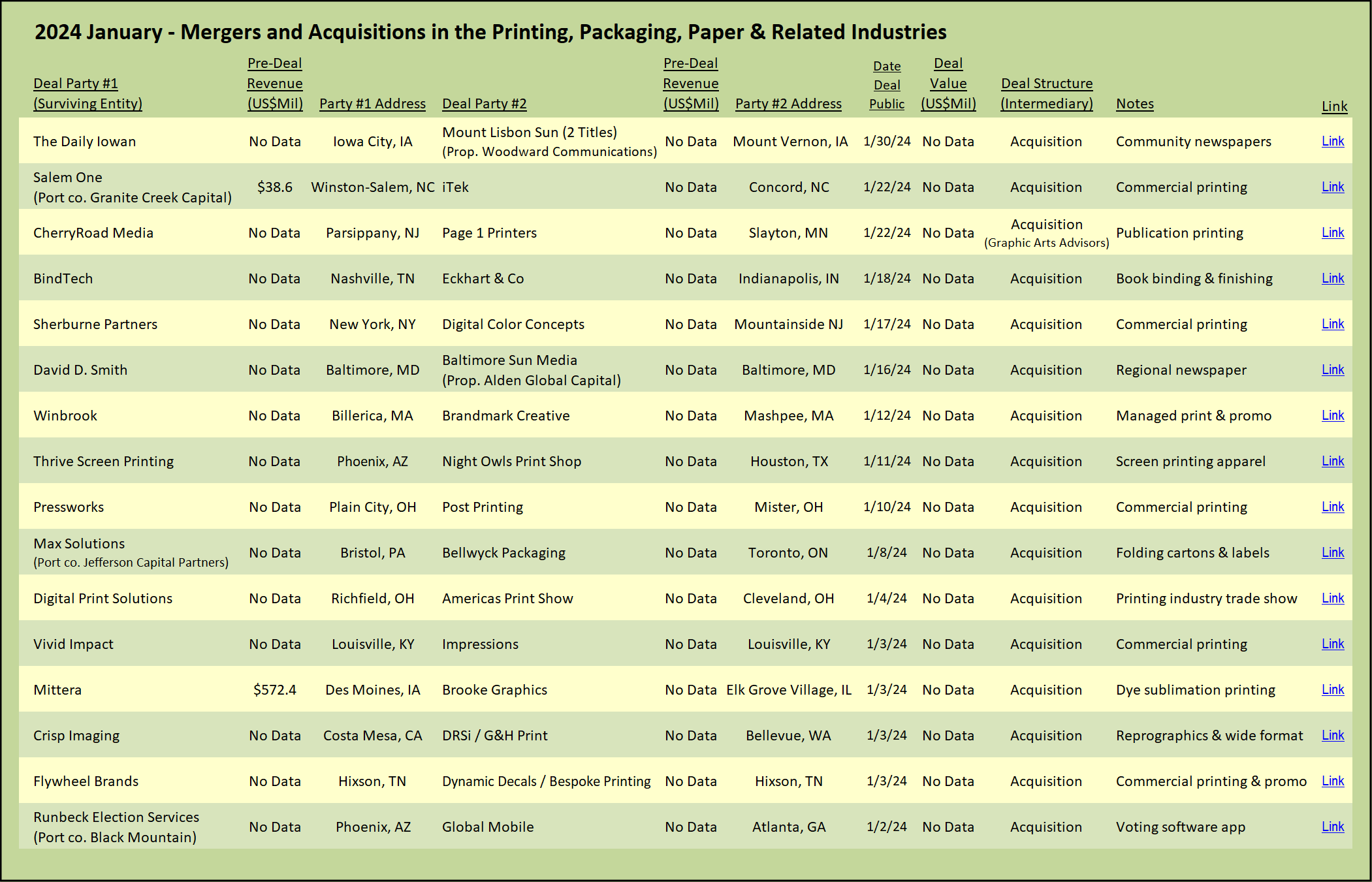The width and height of the screenshot is (1372, 882).
Task: Click the 'Baltimore Sun Media' cell
Action: coord(509,360)
